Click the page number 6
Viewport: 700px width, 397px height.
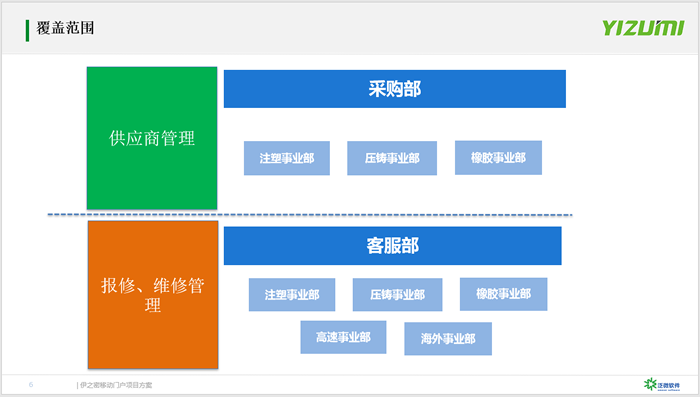31,384
